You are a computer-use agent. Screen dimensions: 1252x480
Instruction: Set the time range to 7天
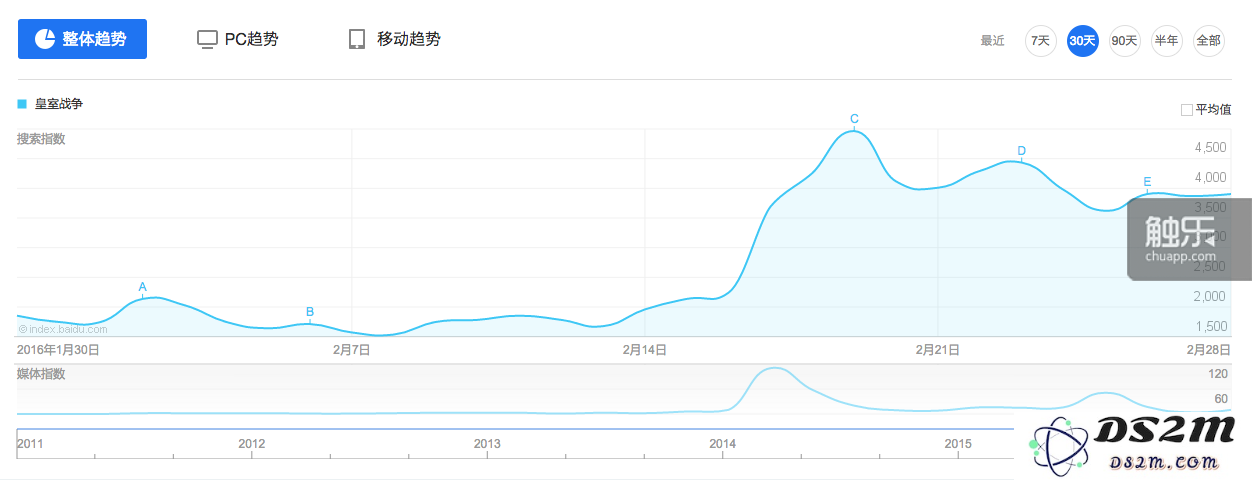tap(1040, 41)
